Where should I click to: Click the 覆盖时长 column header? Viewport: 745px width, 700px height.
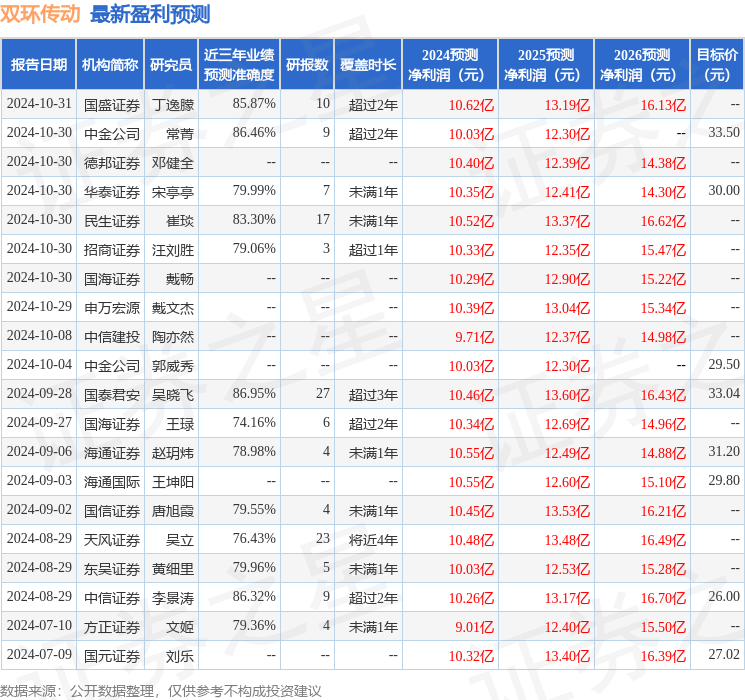(x=368, y=65)
